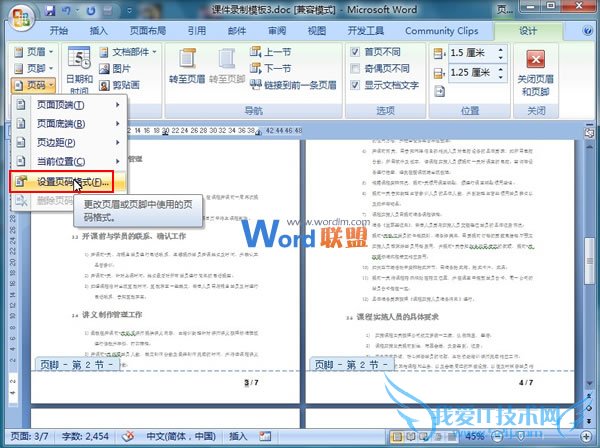Redo action in Quick Access Toolbar
This screenshot has width=600, height=448.
(91, 10)
